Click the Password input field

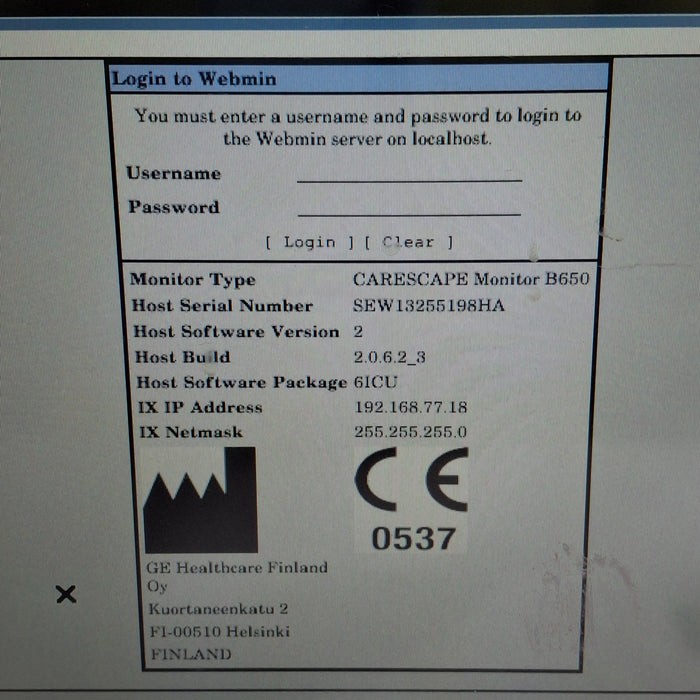tap(409, 207)
